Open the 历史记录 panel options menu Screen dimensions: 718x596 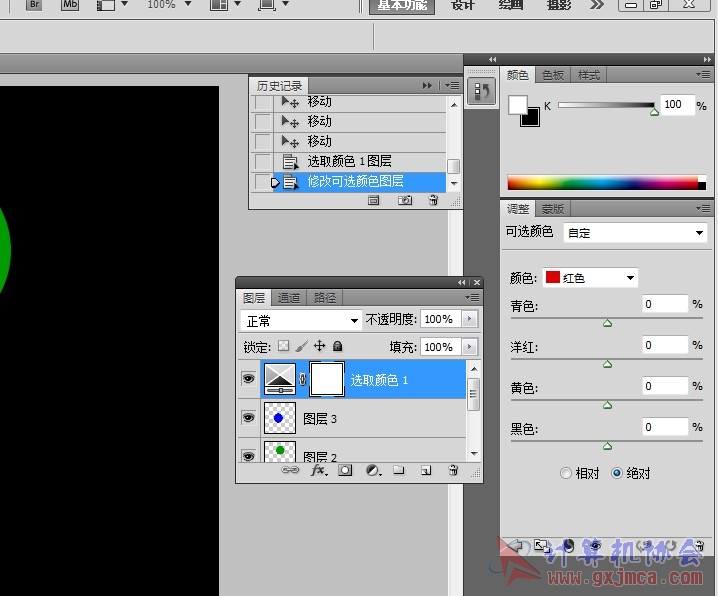click(452, 86)
